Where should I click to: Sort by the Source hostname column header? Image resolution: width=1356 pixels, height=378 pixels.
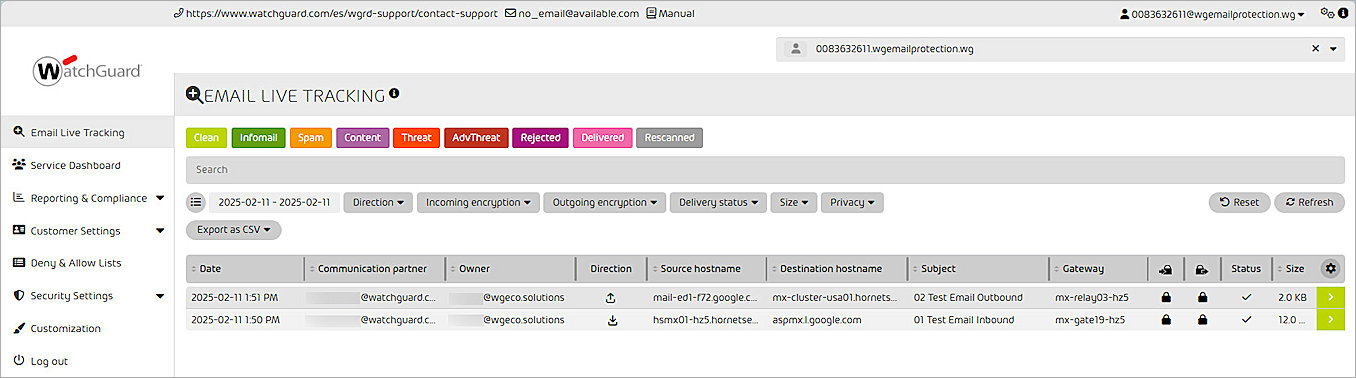coord(706,269)
